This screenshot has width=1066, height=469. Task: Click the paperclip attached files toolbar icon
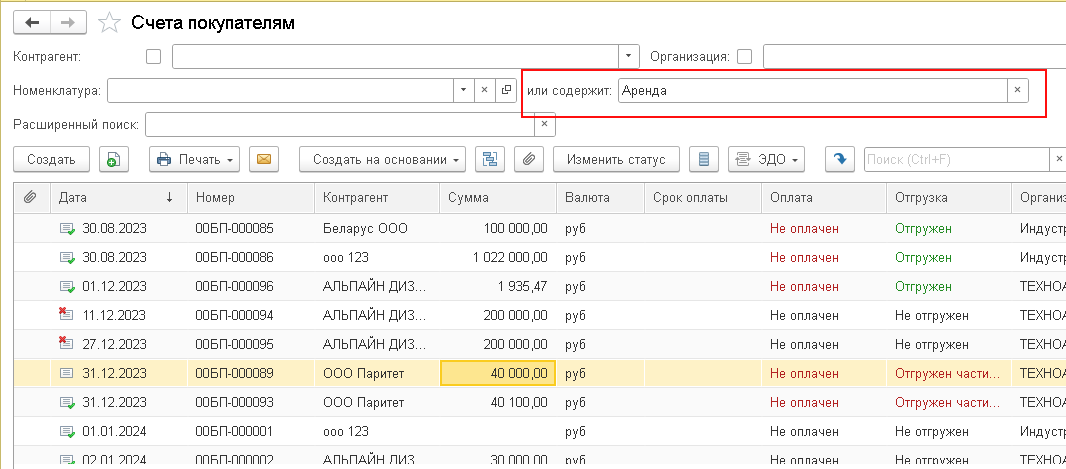[x=528, y=159]
